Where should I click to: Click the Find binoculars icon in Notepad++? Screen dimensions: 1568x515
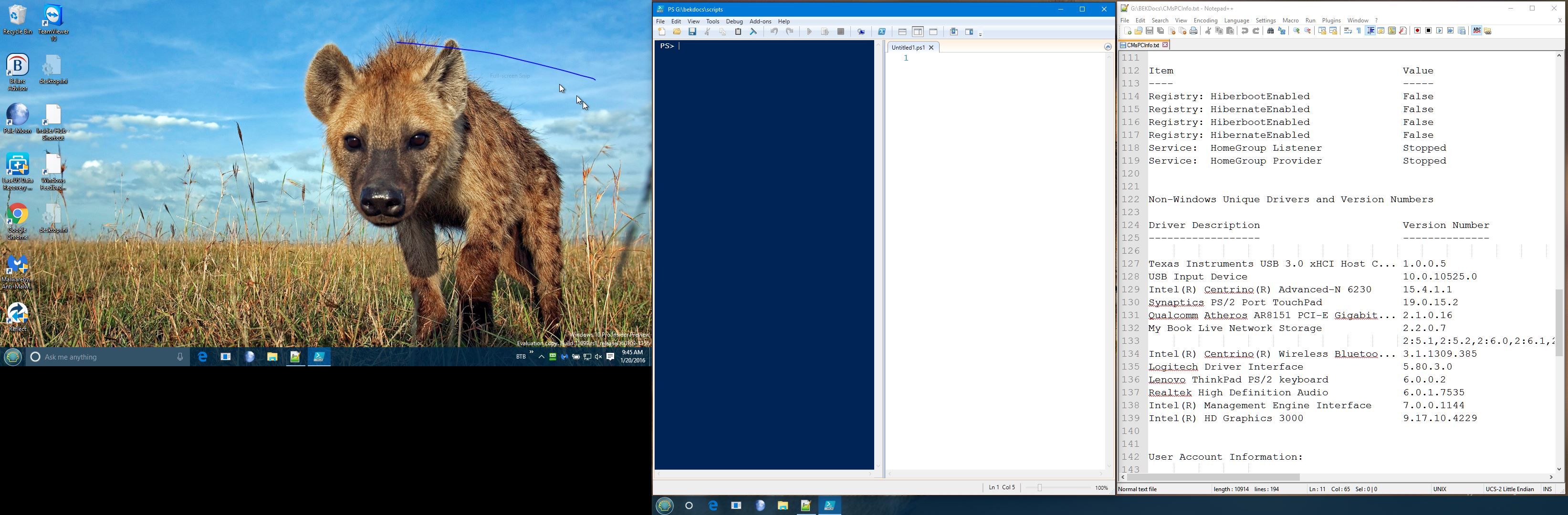pos(1270,31)
